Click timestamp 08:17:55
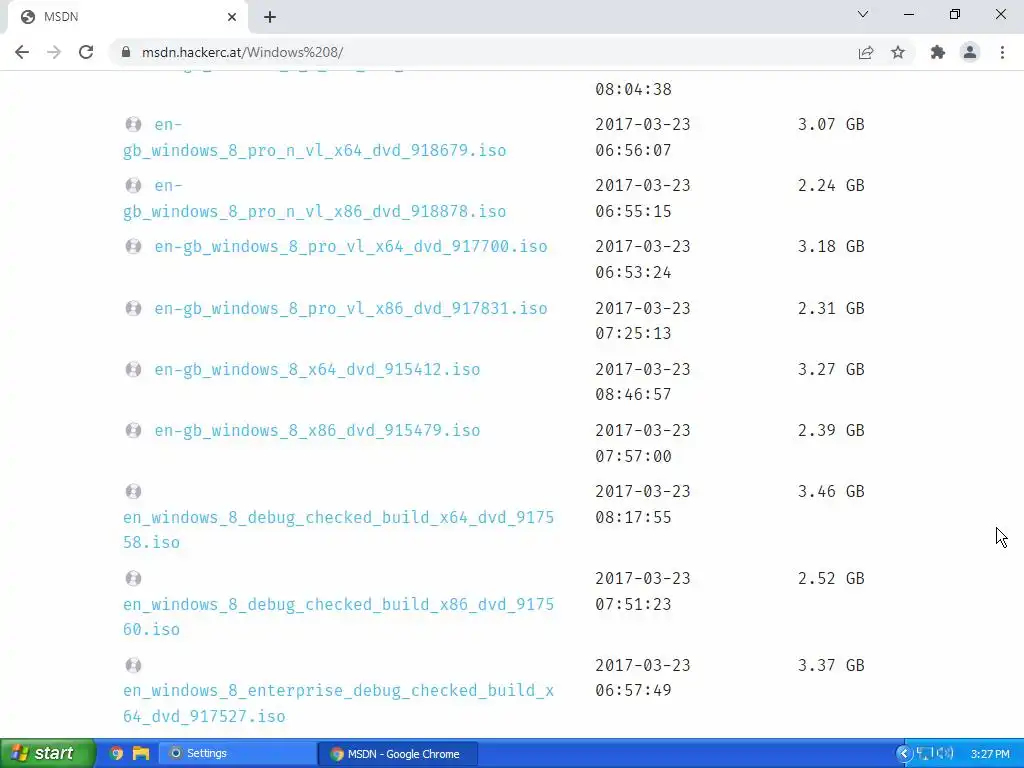 [633, 517]
